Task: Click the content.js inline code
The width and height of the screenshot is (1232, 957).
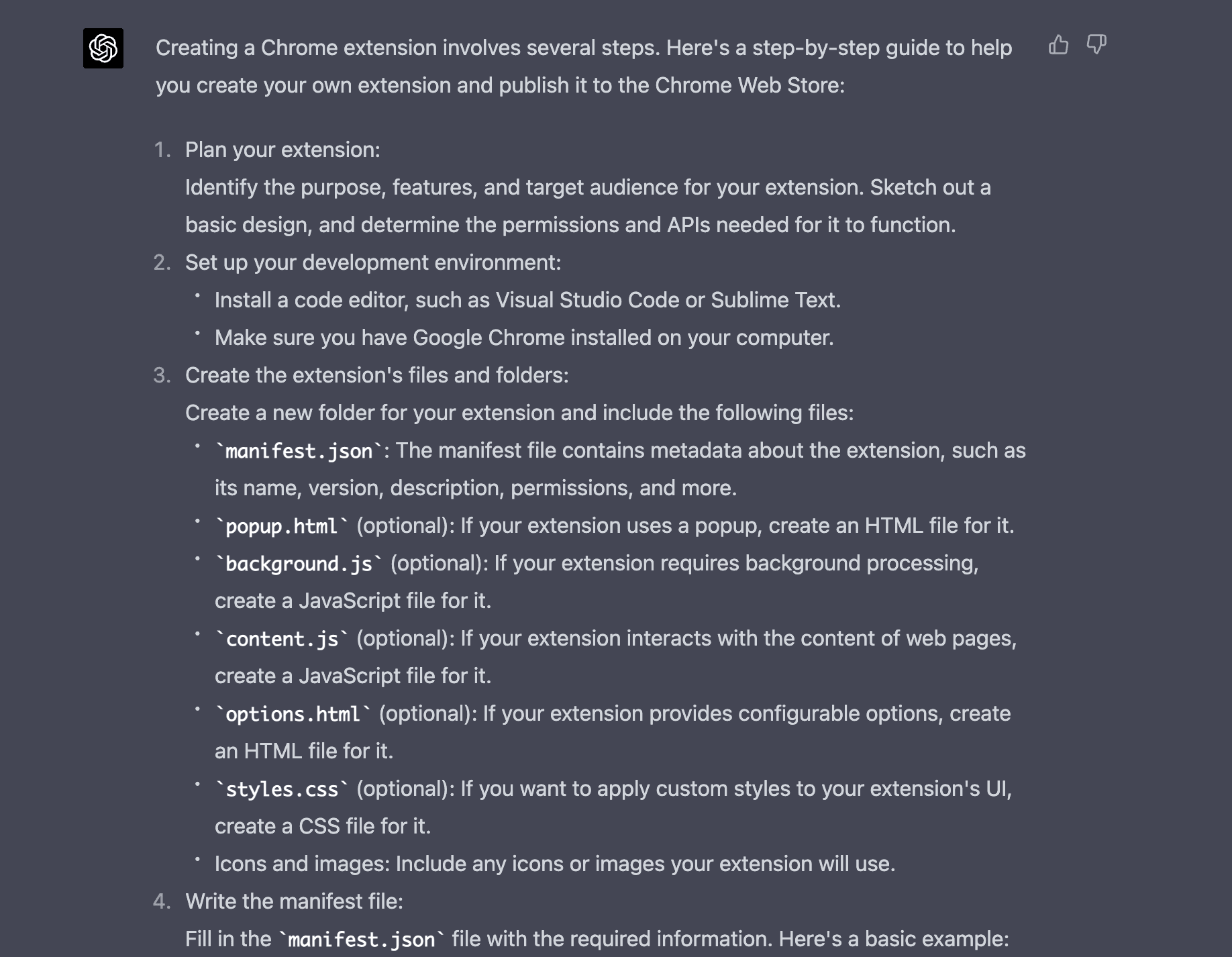Action: coord(282,639)
